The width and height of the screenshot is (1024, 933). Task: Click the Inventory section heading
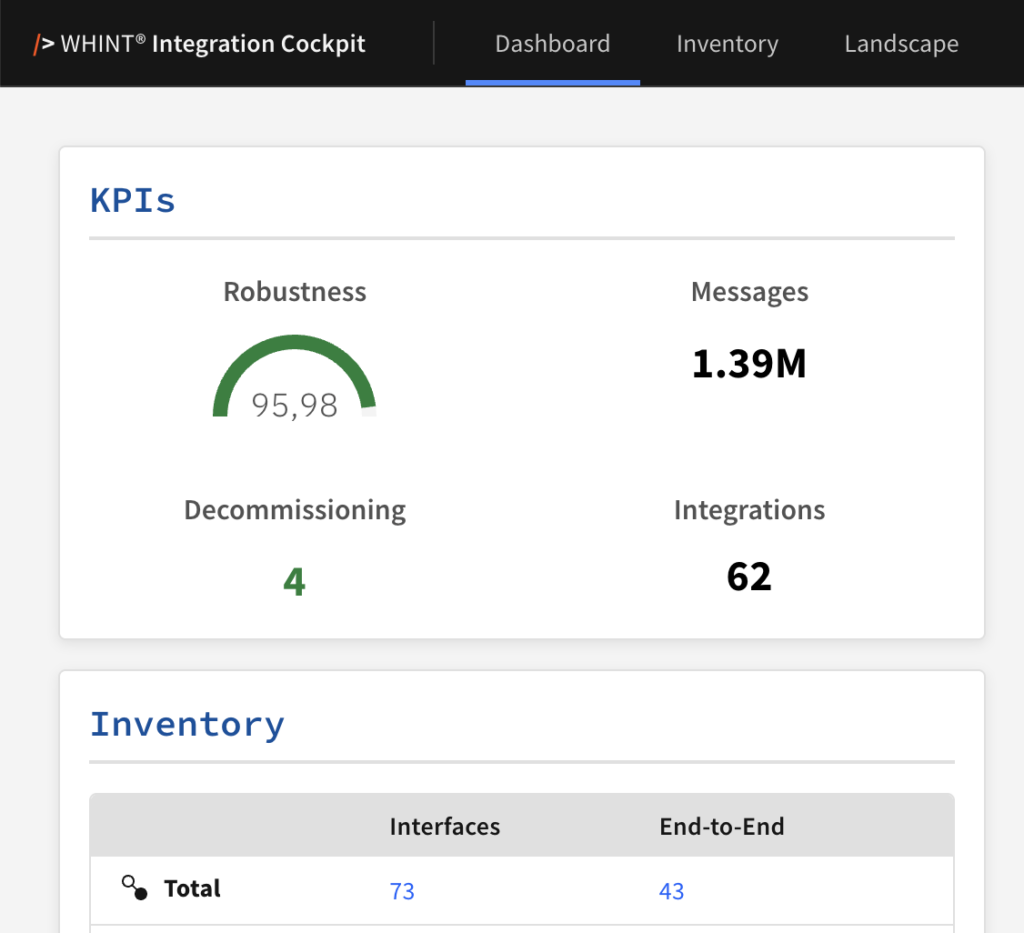(187, 723)
